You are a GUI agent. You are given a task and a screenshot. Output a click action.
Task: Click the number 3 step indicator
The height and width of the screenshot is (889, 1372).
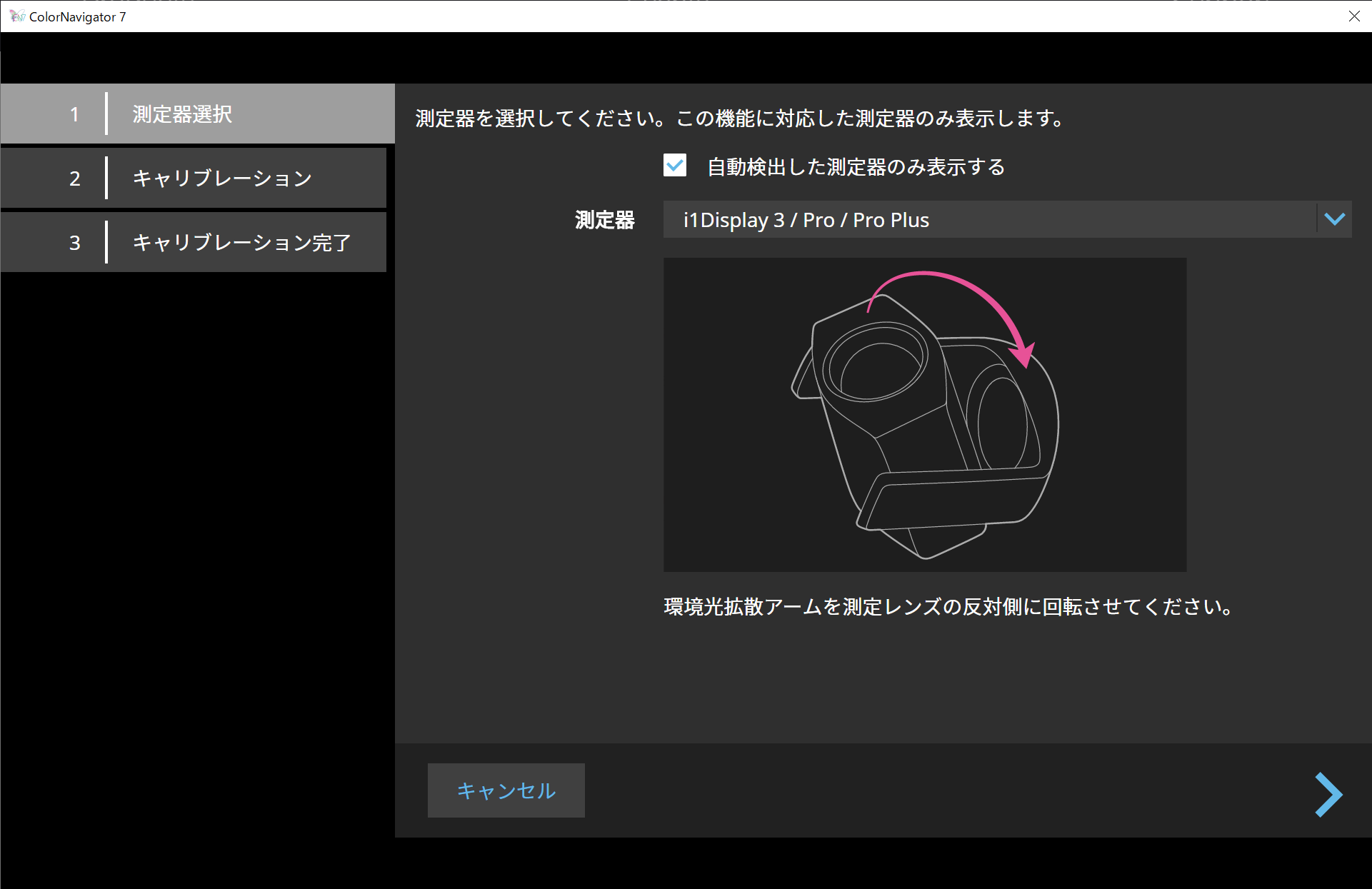[x=74, y=243]
